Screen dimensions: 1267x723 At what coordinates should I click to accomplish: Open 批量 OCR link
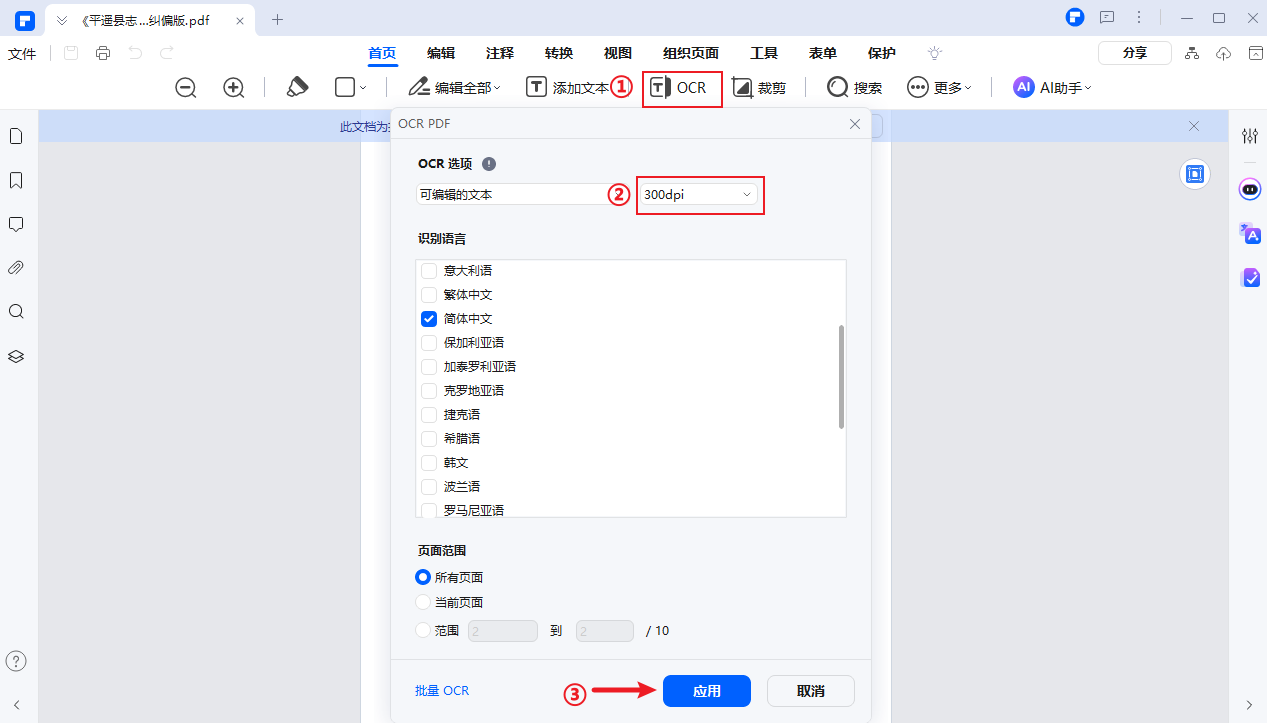click(x=442, y=691)
